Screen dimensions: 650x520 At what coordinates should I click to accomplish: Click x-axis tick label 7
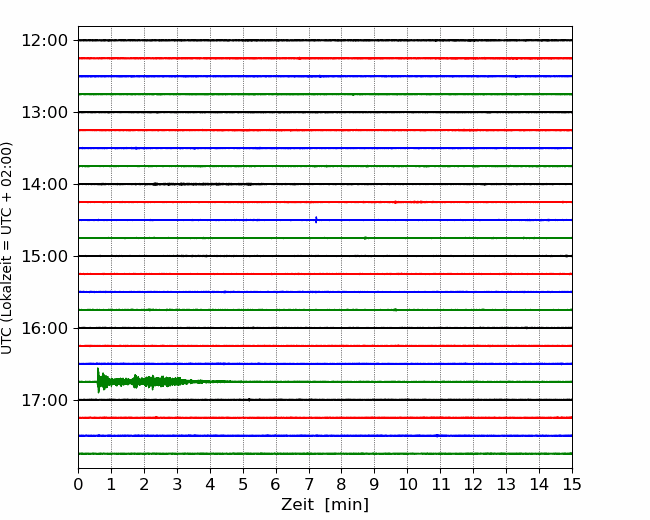309,484
